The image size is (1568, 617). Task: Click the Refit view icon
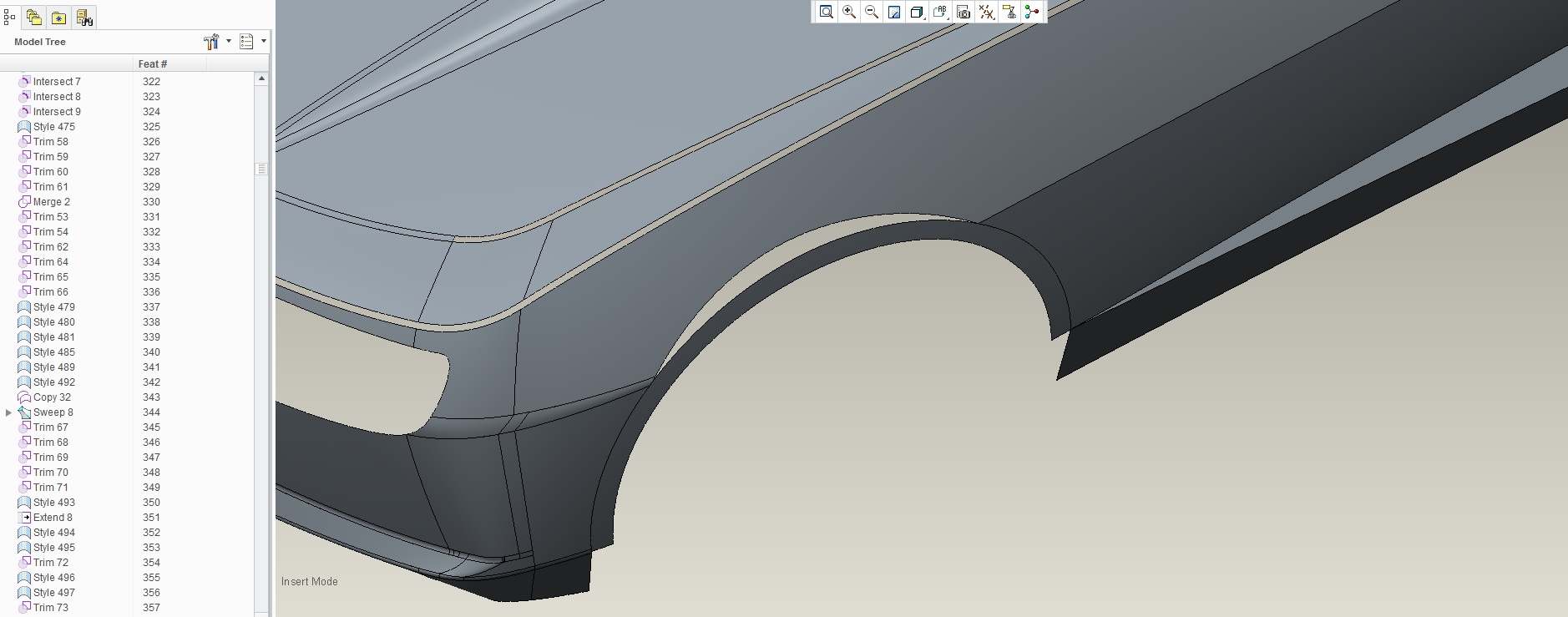tap(826, 12)
